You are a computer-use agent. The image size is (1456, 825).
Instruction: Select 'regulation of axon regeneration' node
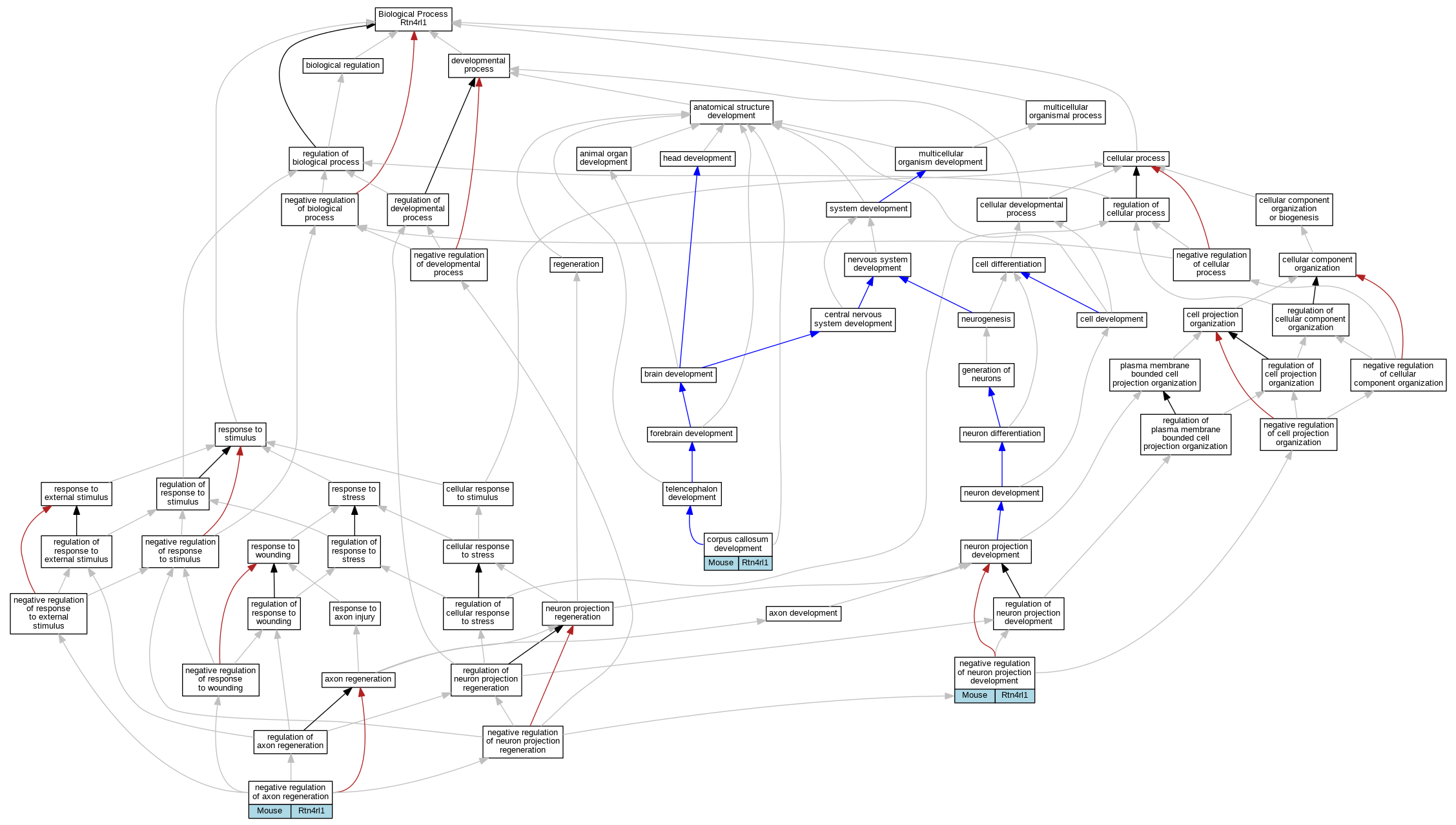(x=290, y=742)
